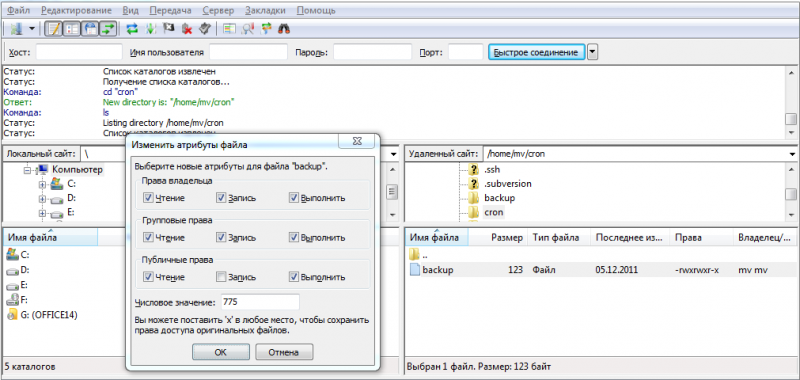
Task: Open the Site Manager icon
Action: (17, 29)
